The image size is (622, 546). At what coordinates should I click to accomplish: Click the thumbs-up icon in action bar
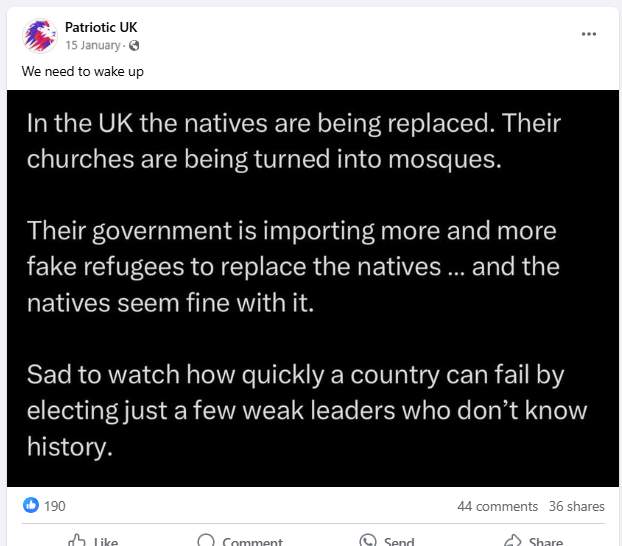click(x=76, y=540)
